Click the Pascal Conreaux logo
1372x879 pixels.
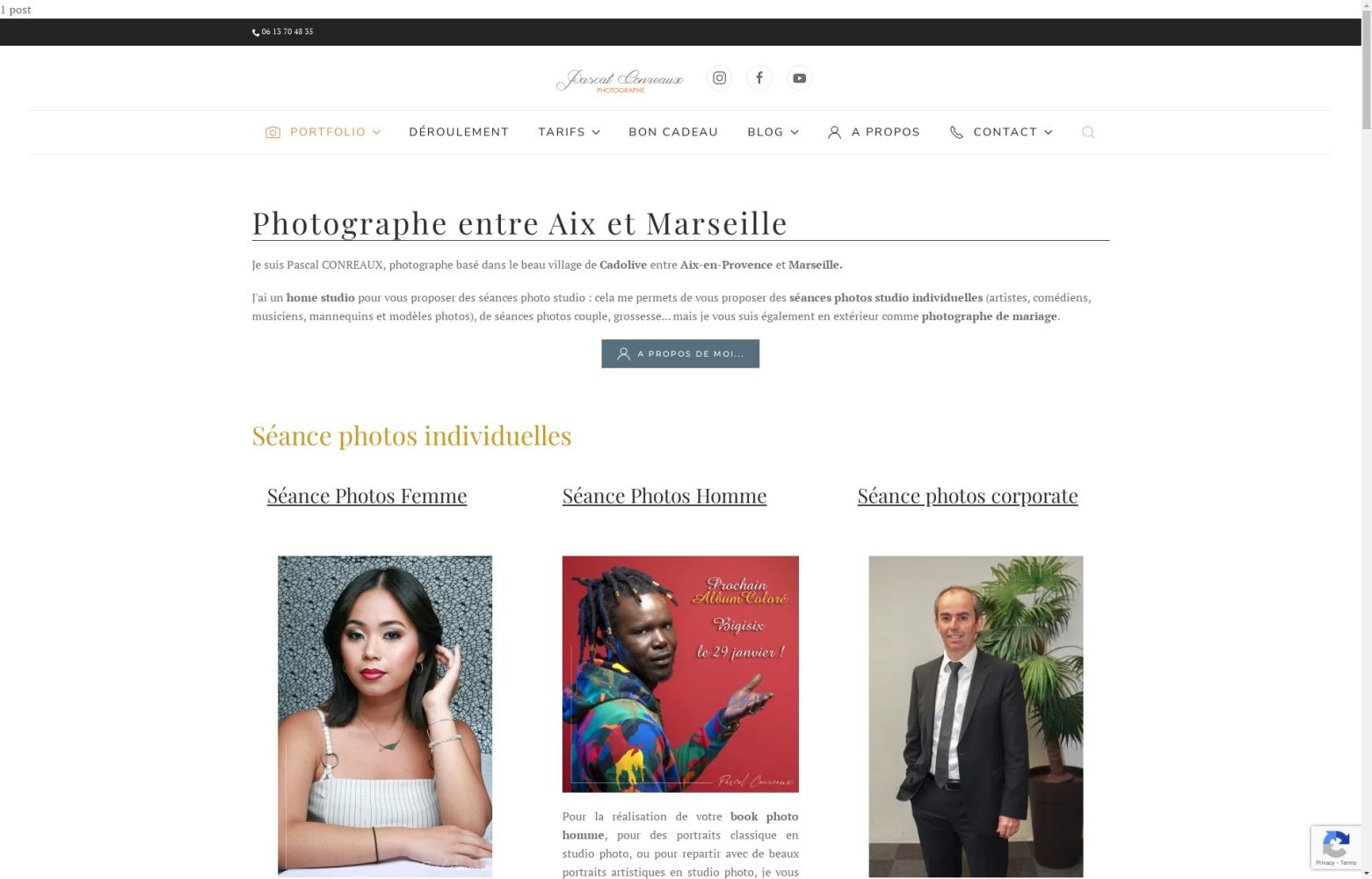(x=620, y=80)
